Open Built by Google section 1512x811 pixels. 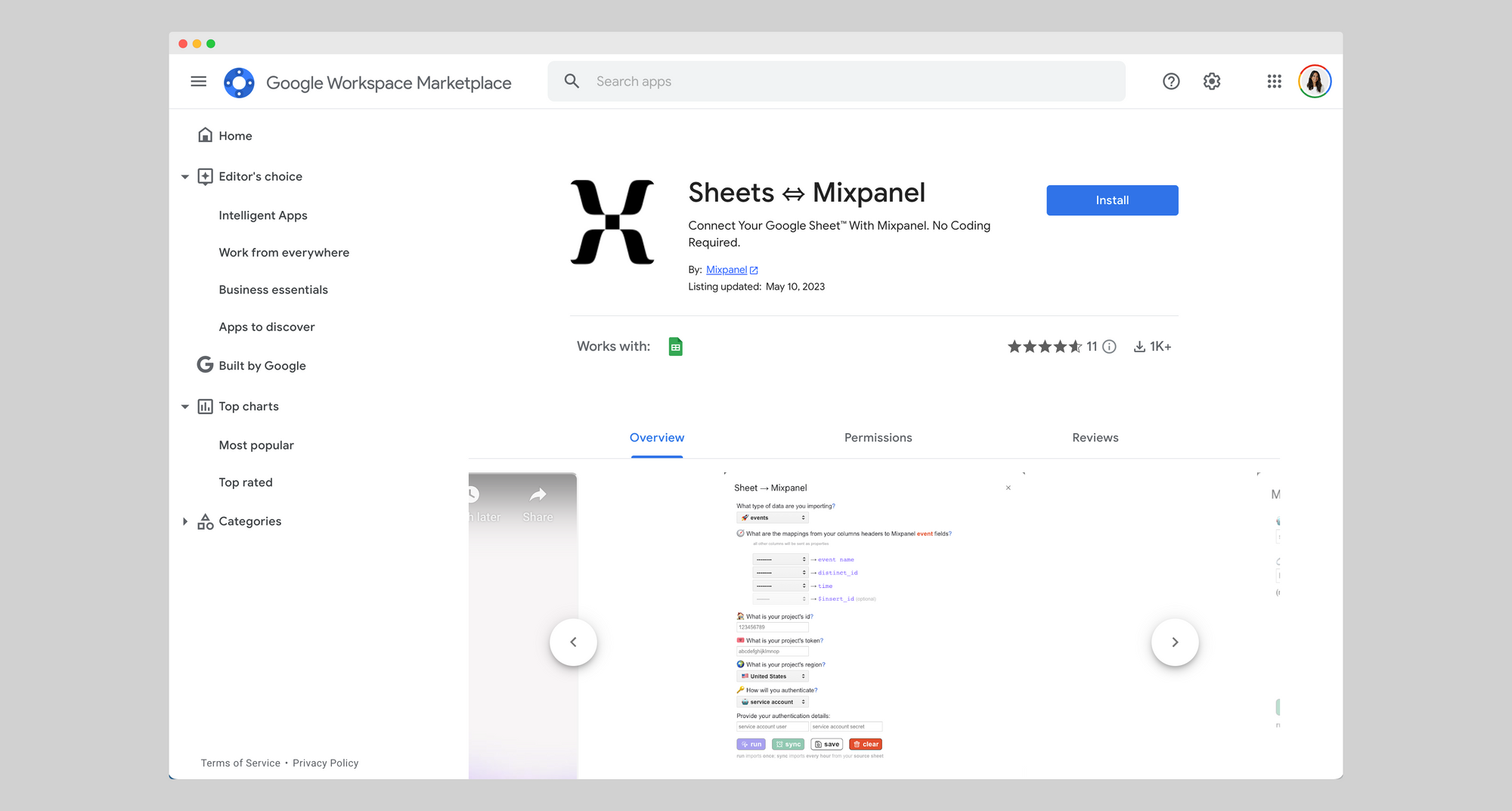[262, 366]
